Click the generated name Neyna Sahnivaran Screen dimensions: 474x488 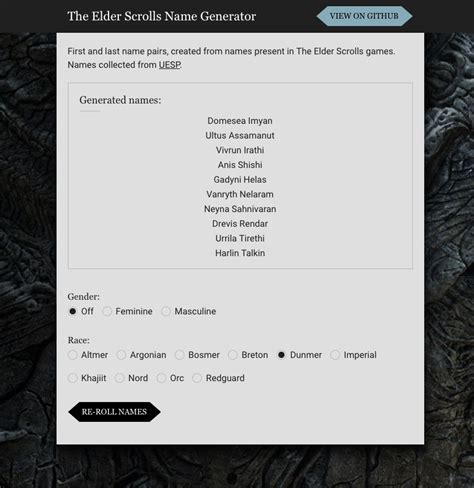point(240,209)
